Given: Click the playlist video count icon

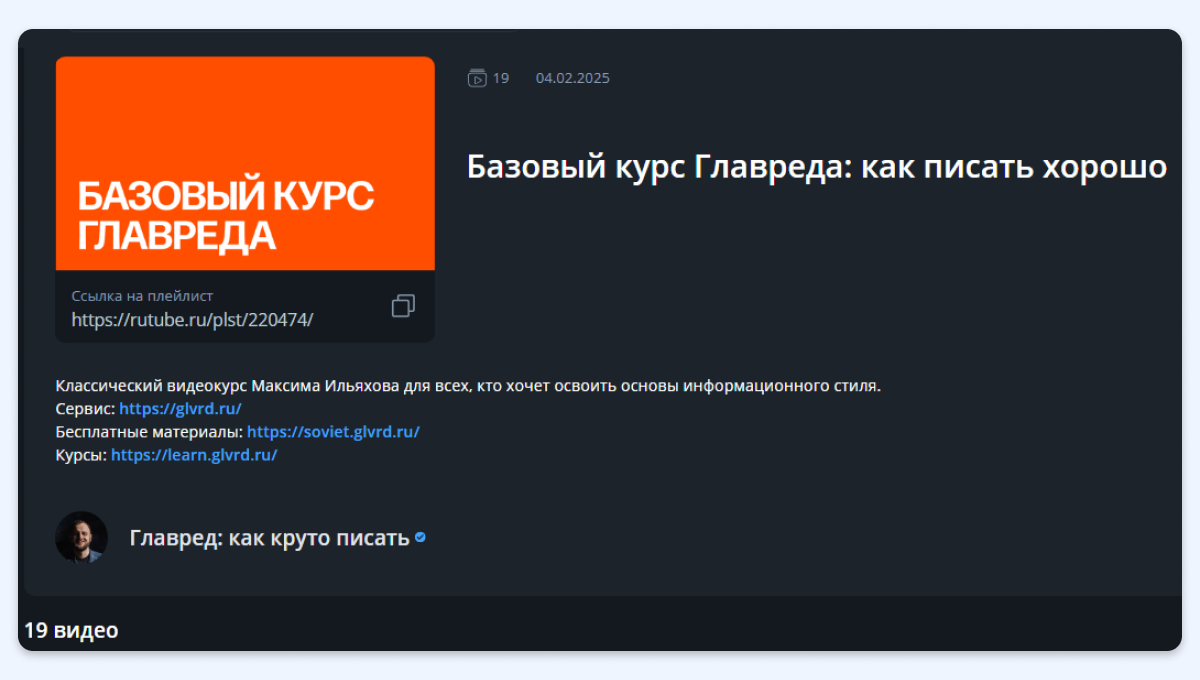Looking at the screenshot, I should (x=477, y=78).
